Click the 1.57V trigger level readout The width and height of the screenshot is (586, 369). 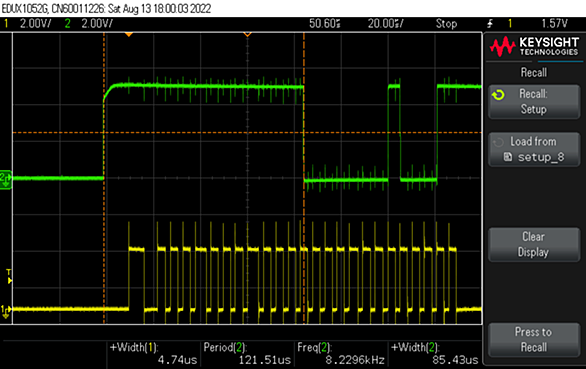tap(555, 24)
